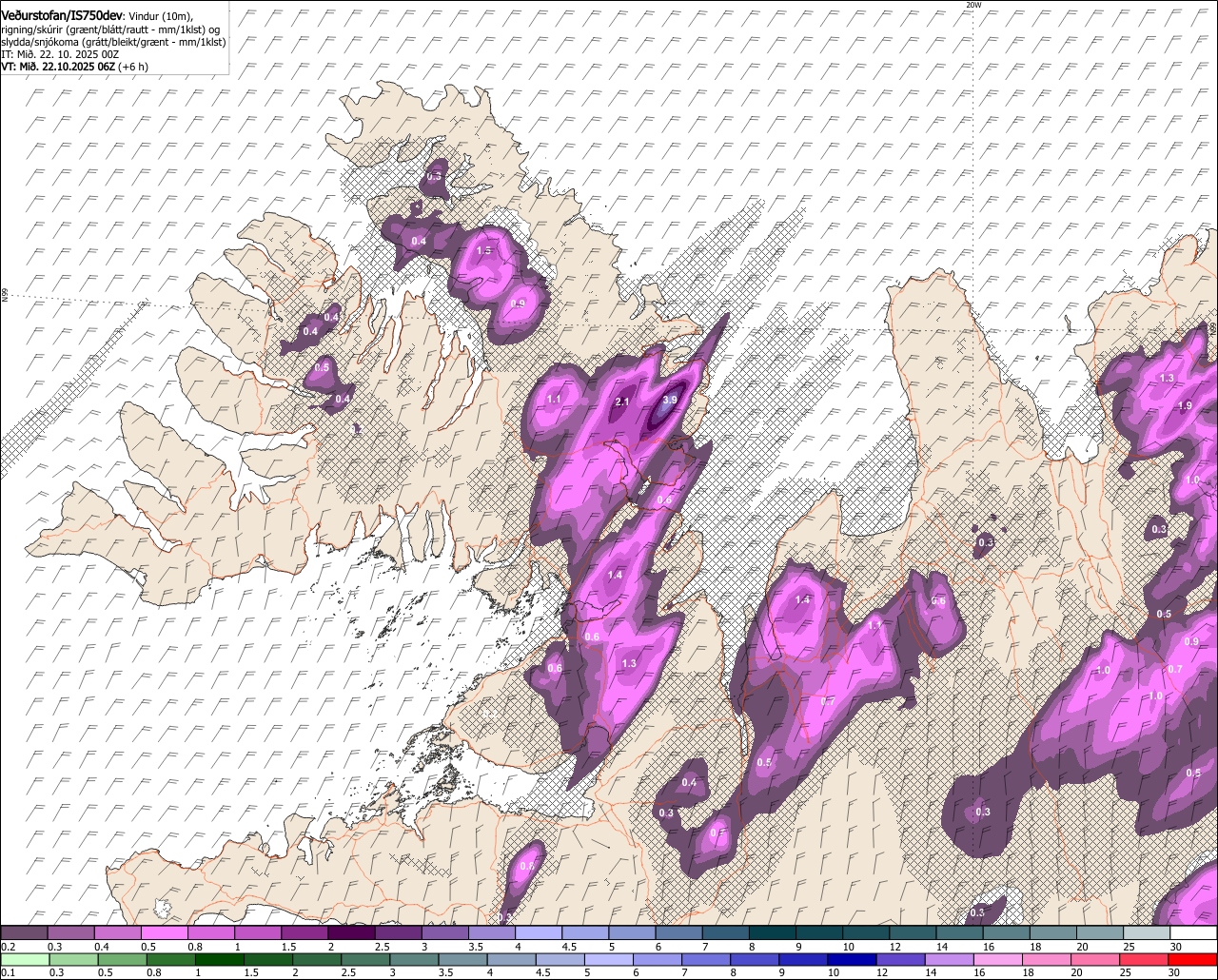1218x980 pixels.
Task: Click the 0.4 label in the top legend row
Action: (x=102, y=947)
